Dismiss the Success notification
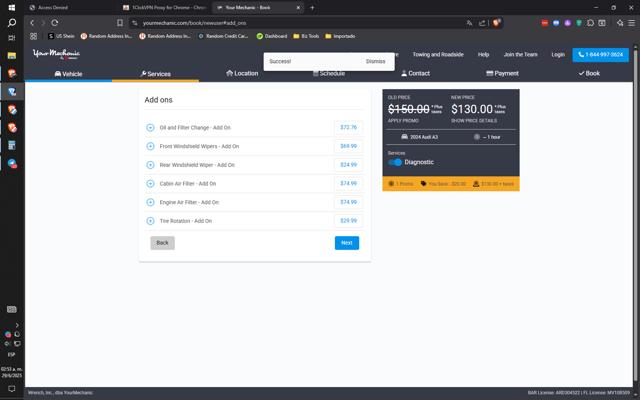The width and height of the screenshot is (640, 400). [x=376, y=61]
